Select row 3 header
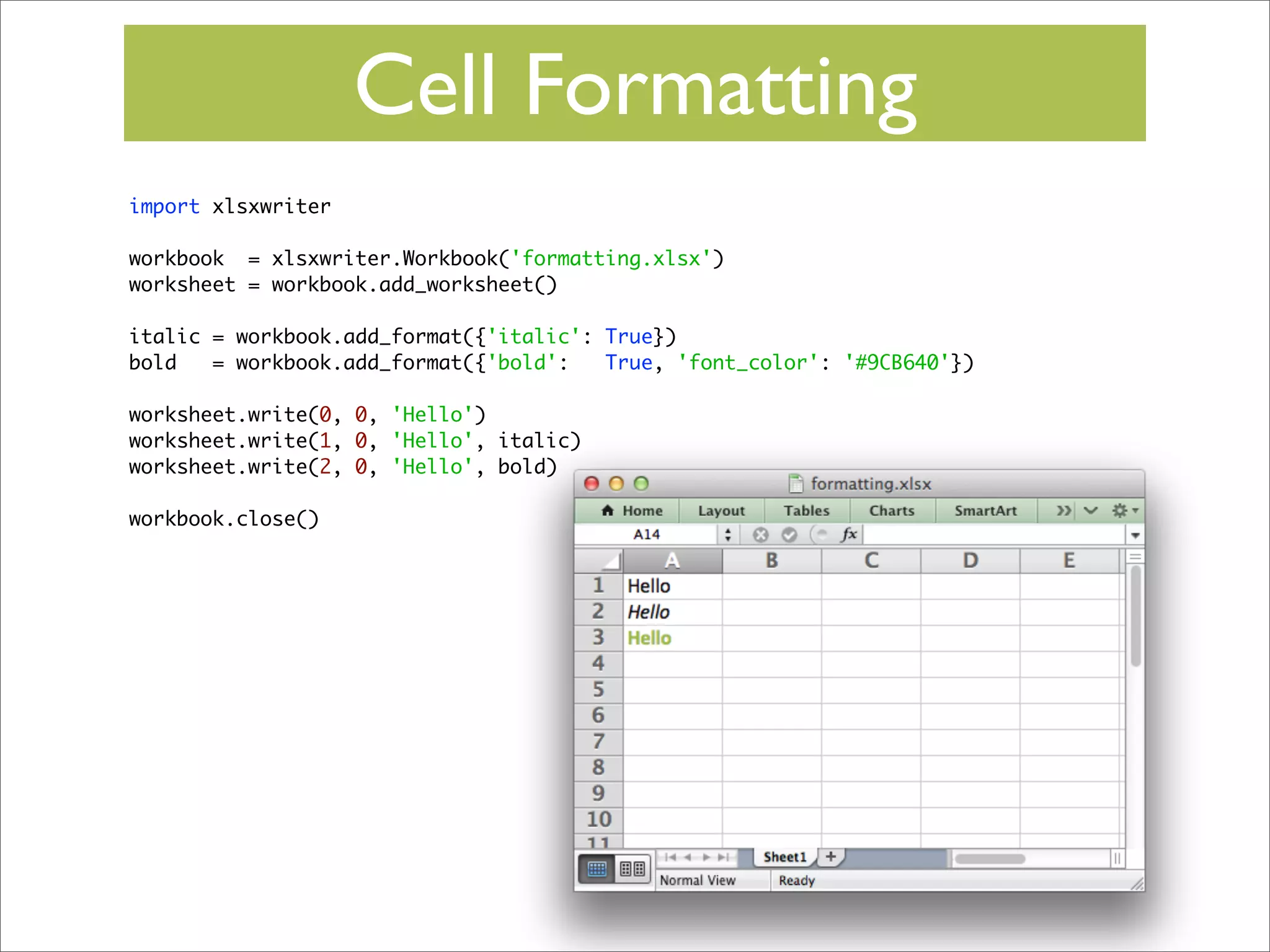Image resolution: width=1270 pixels, height=952 pixels. [x=599, y=638]
